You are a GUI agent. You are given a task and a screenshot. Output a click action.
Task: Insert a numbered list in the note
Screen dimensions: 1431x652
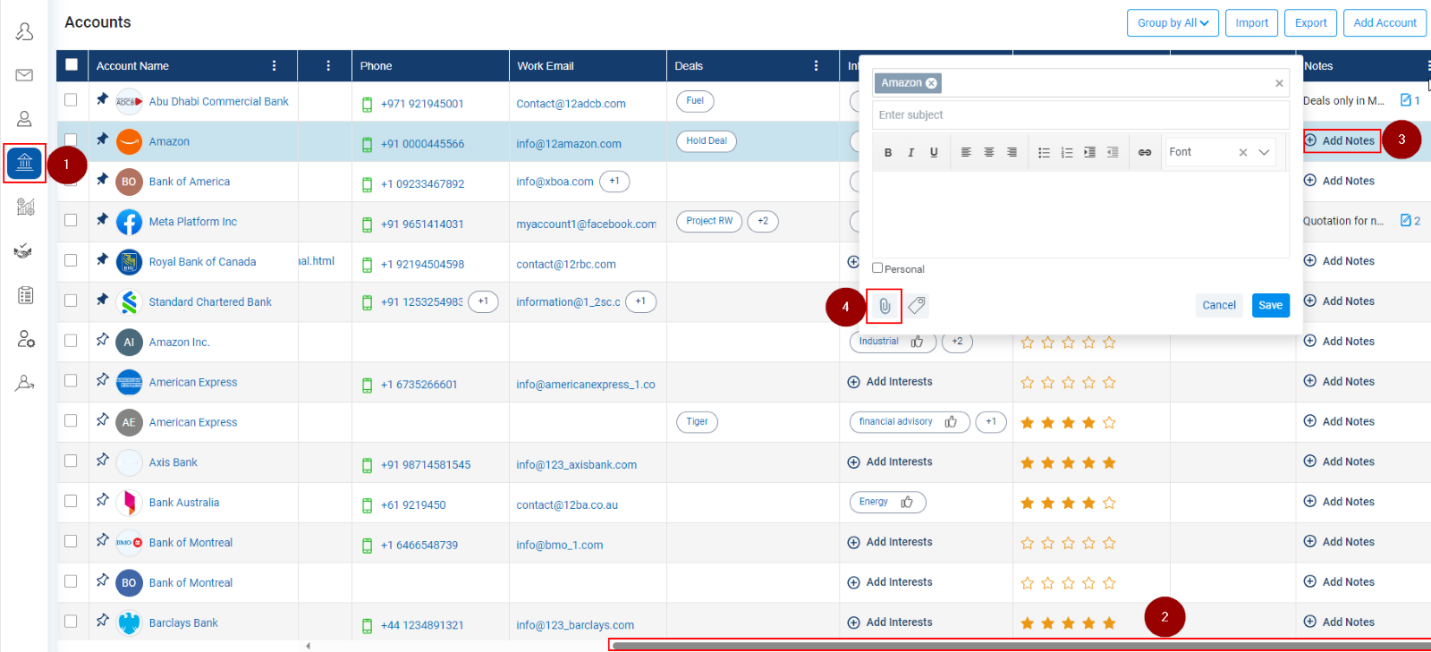[1067, 153]
